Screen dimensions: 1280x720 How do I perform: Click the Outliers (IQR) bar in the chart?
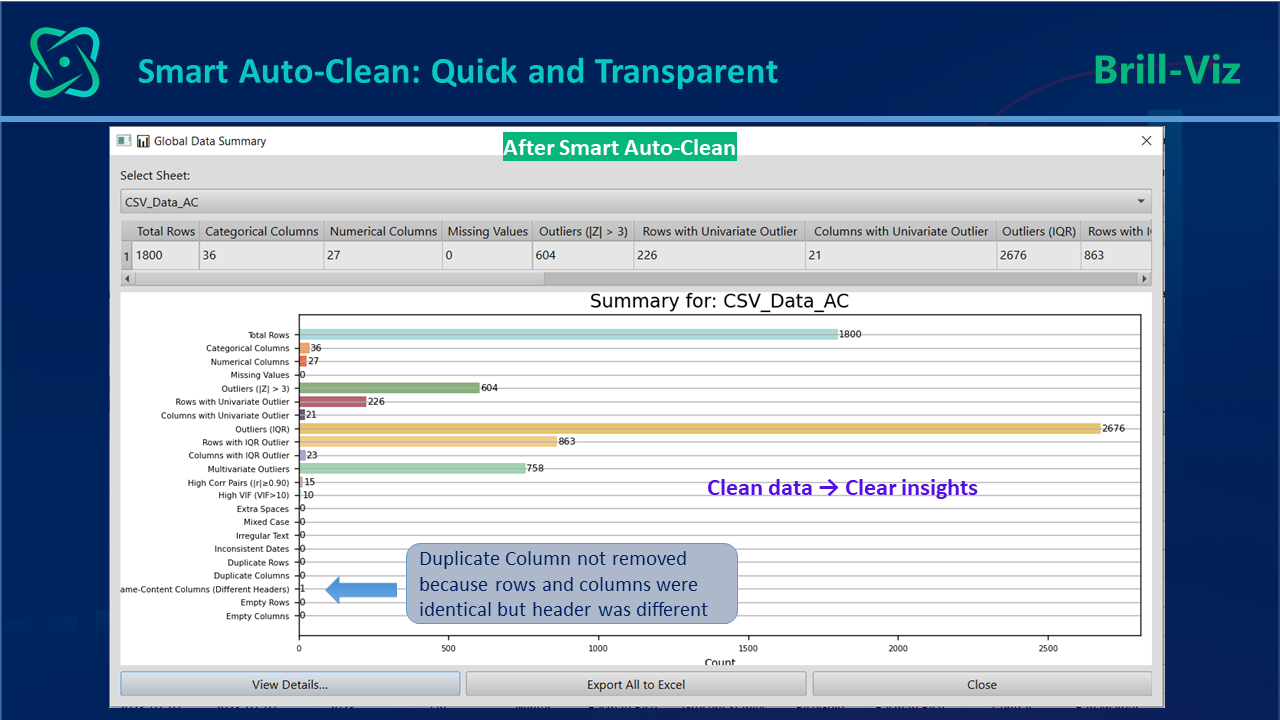pos(699,428)
